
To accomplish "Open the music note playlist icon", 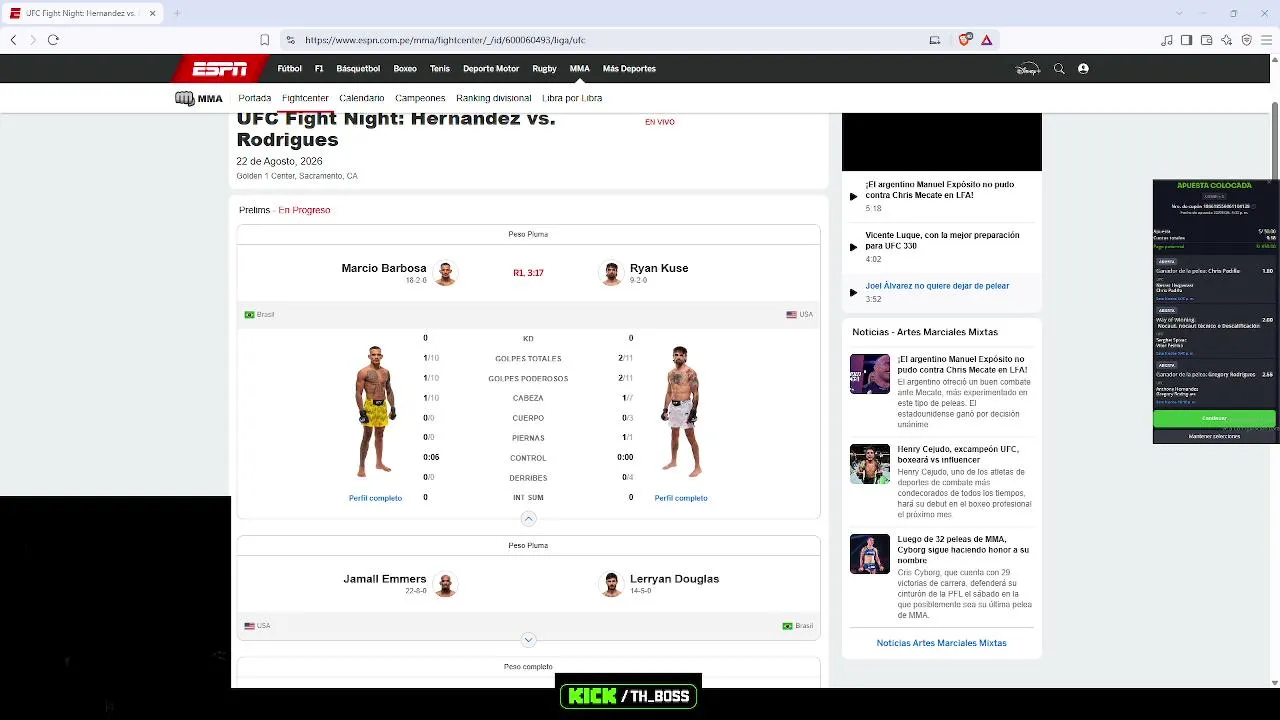I will [1166, 40].
